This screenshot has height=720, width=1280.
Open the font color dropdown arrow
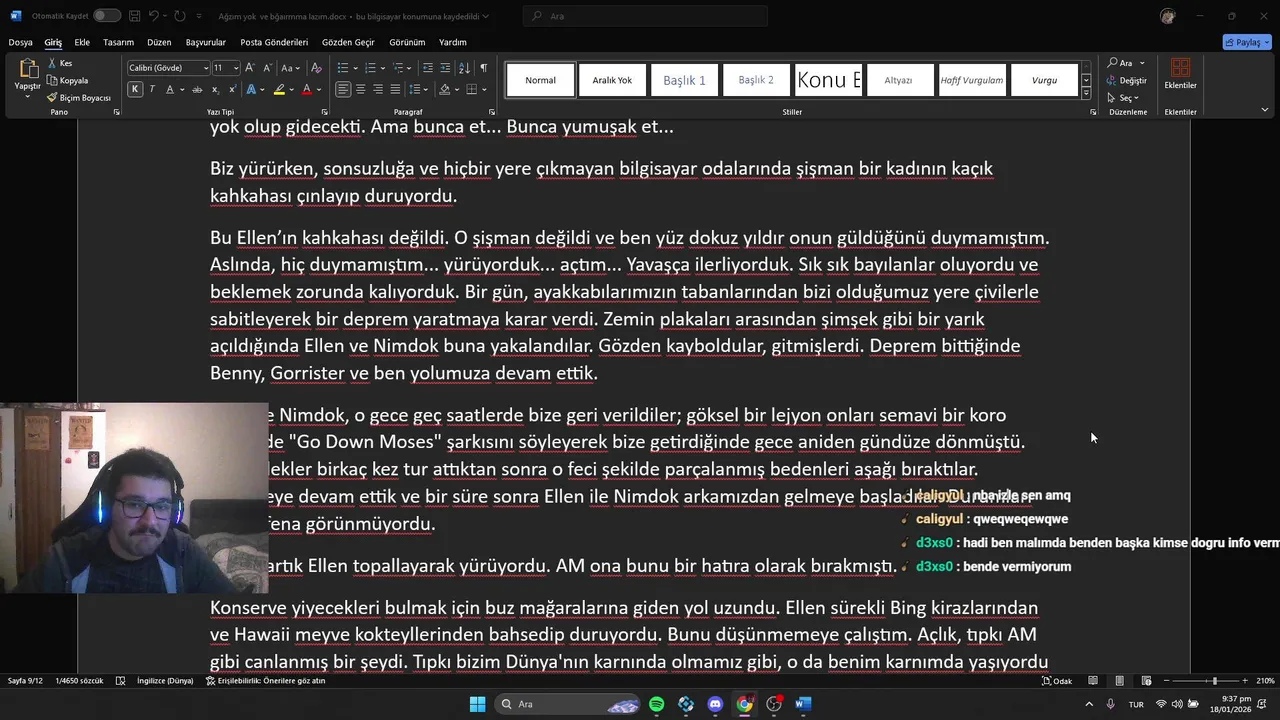tap(319, 90)
